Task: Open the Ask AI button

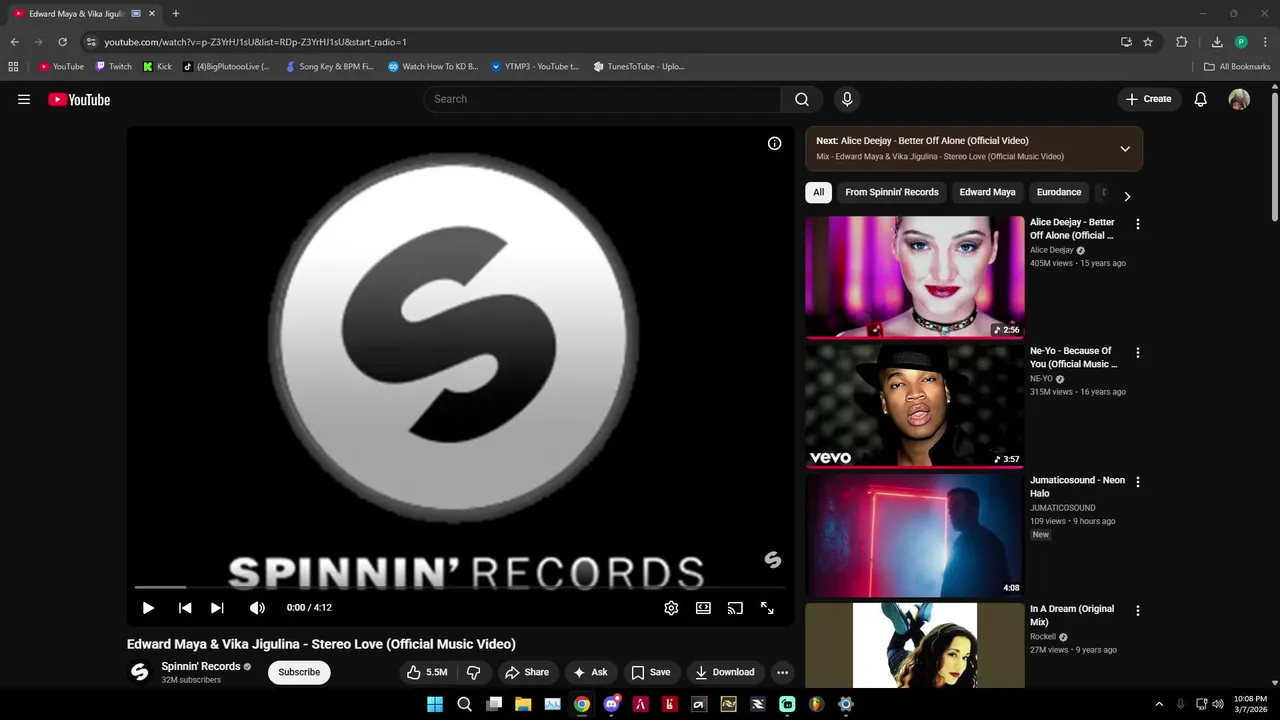Action: tap(590, 672)
